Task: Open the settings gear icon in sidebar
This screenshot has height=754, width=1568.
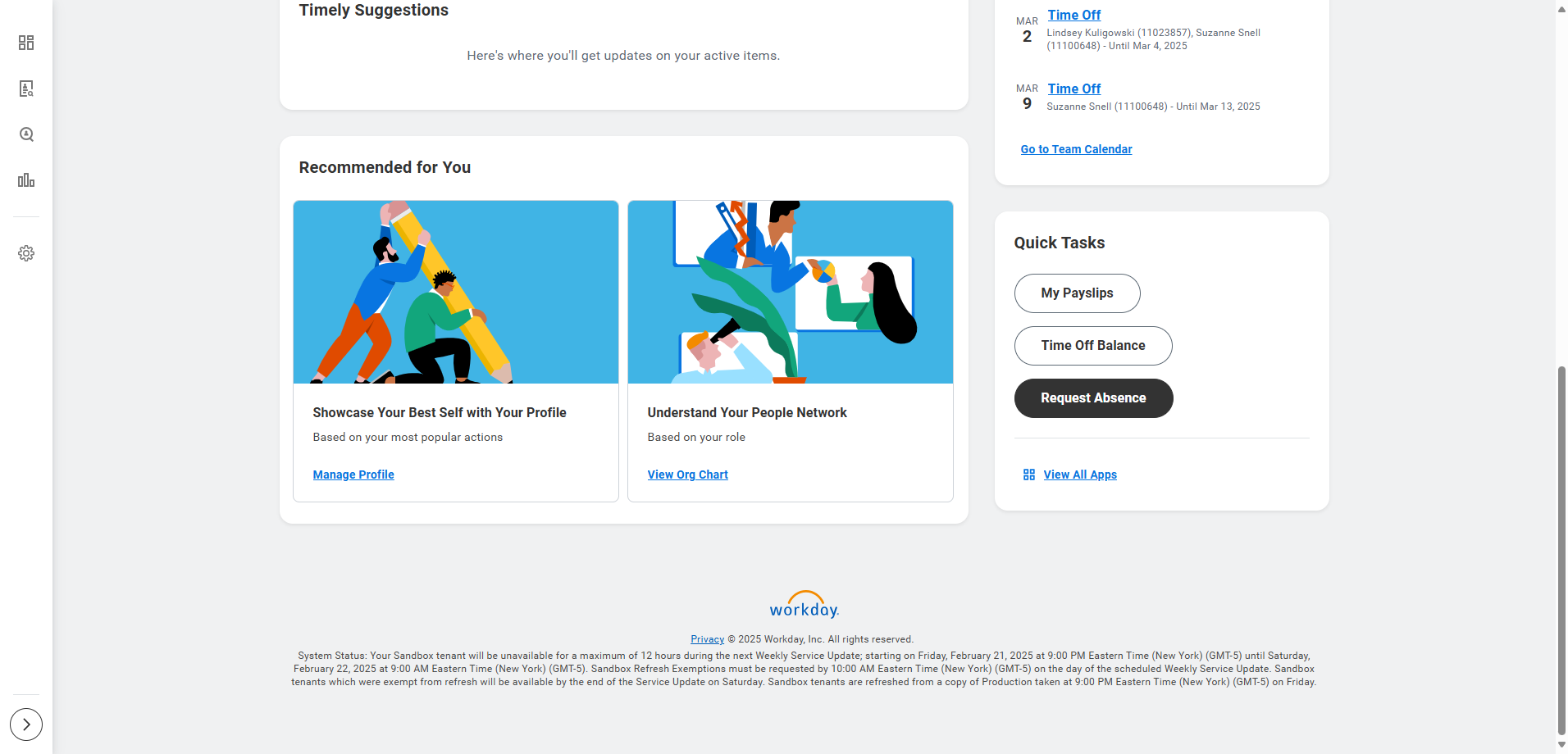Action: 26,253
